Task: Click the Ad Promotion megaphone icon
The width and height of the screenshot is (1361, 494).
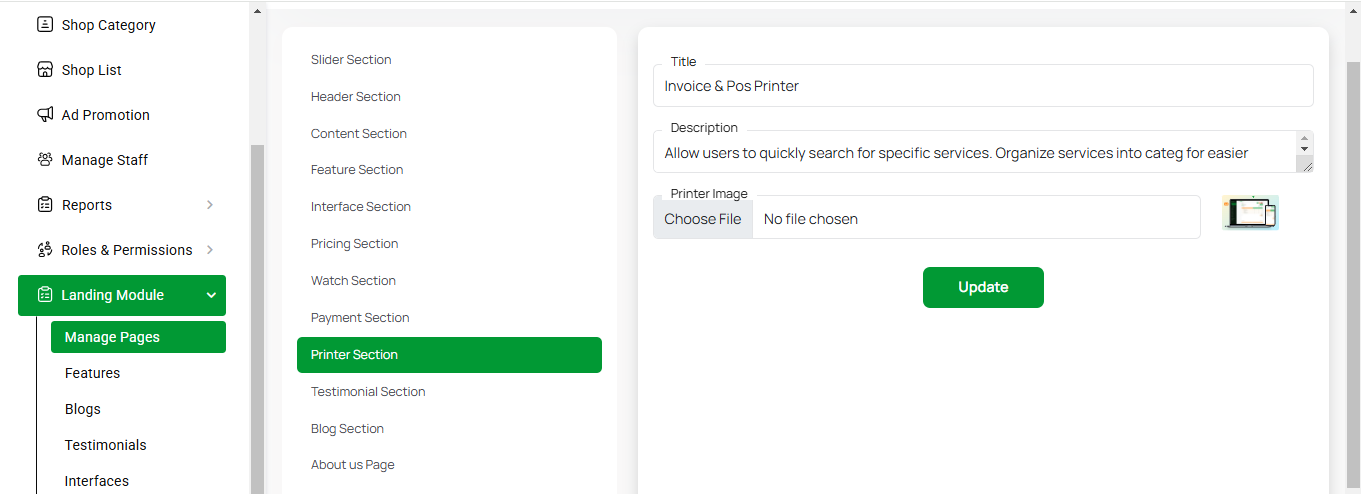Action: [x=45, y=115]
